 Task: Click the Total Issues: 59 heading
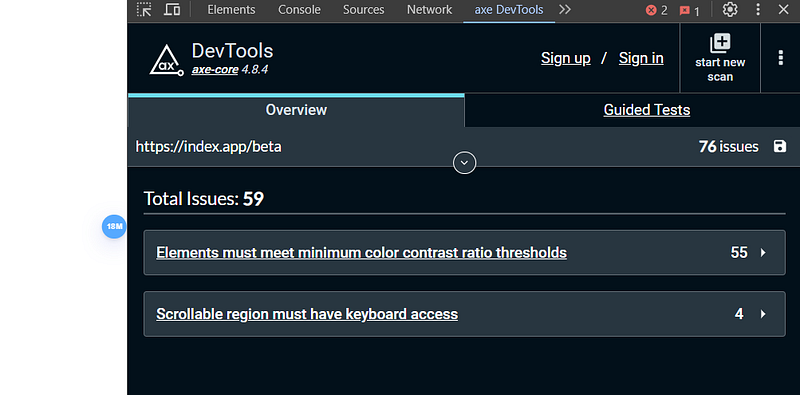[x=204, y=199]
